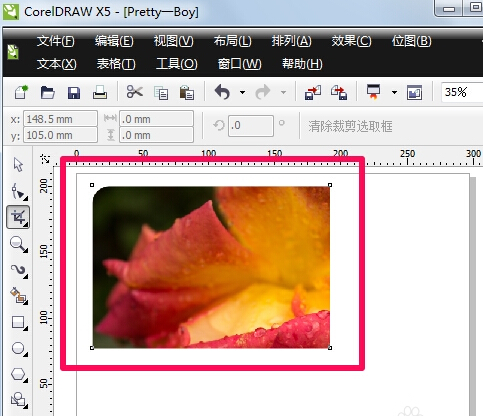Click the Copy icon
Image resolution: width=483 pixels, height=416 pixels.
click(161, 93)
